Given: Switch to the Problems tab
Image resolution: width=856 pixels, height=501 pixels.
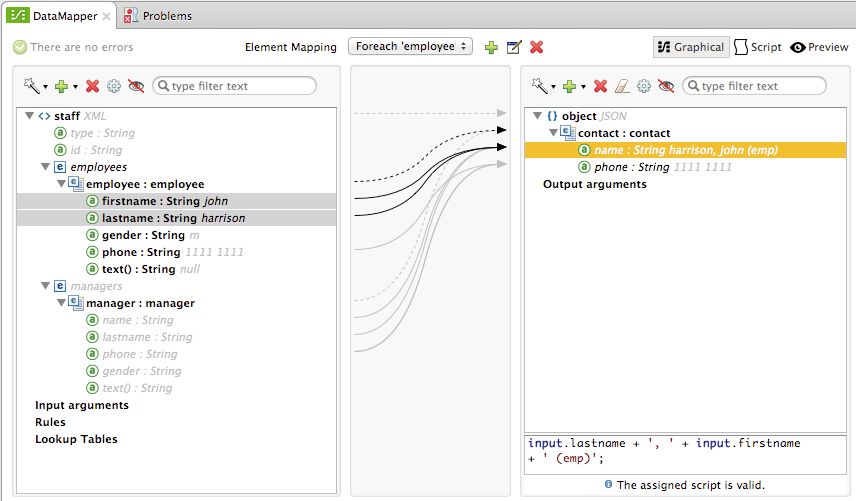Looking at the screenshot, I should pyautogui.click(x=158, y=16).
